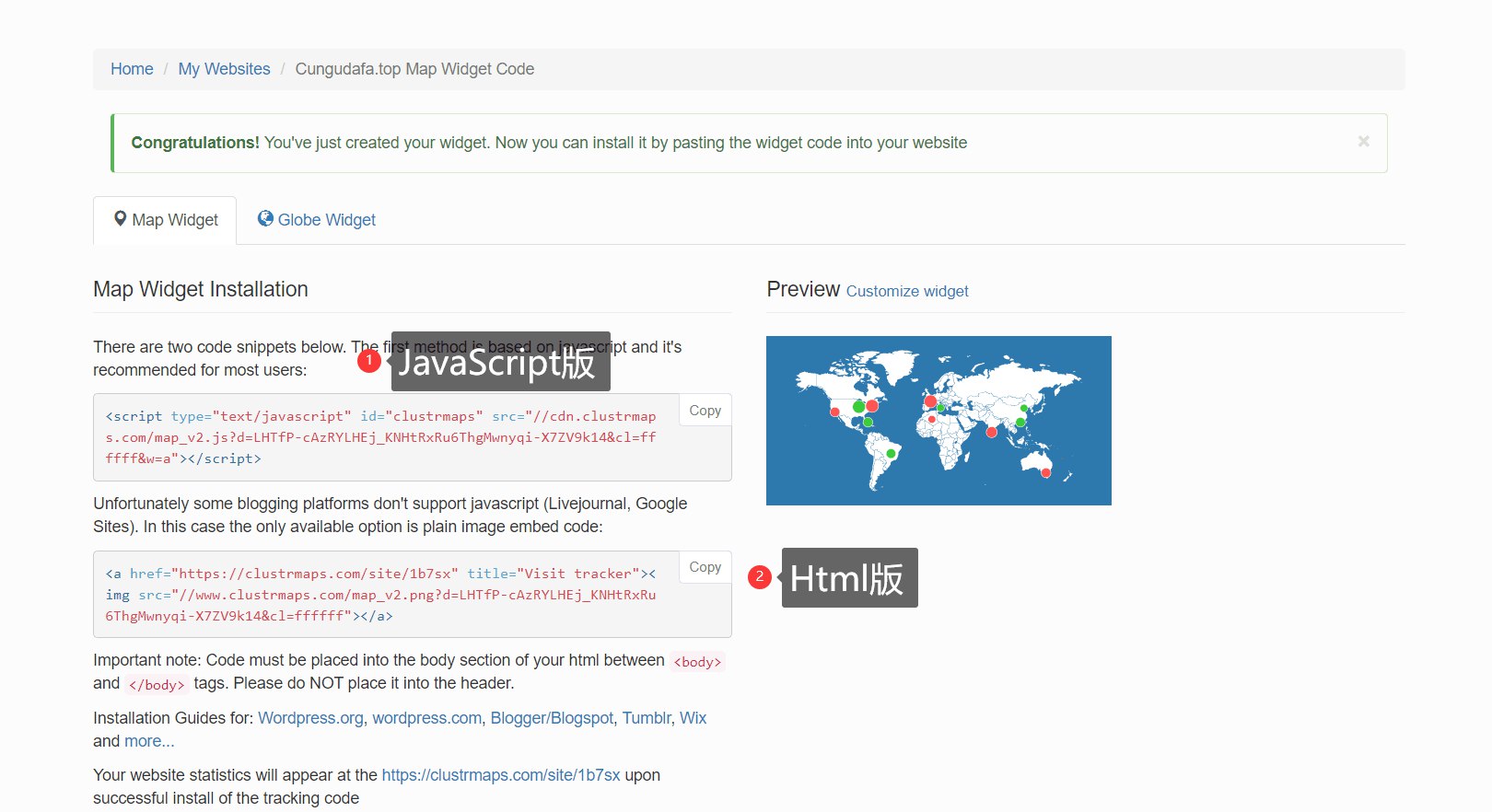Click the Globe Widget globe icon
Image resolution: width=1492 pixels, height=812 pixels.
tap(265, 219)
